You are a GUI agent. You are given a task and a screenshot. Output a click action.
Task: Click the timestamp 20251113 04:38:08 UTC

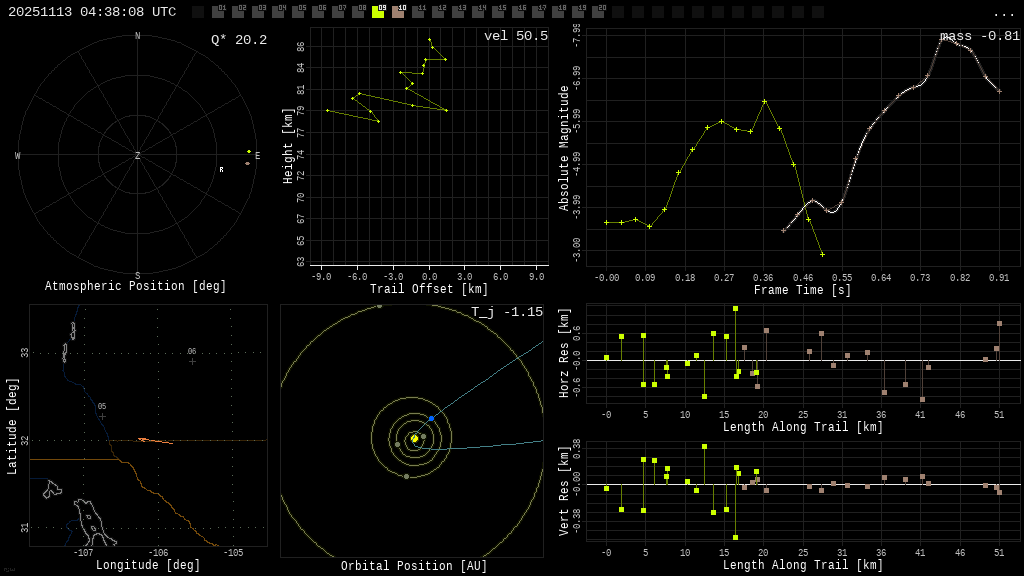point(92,12)
